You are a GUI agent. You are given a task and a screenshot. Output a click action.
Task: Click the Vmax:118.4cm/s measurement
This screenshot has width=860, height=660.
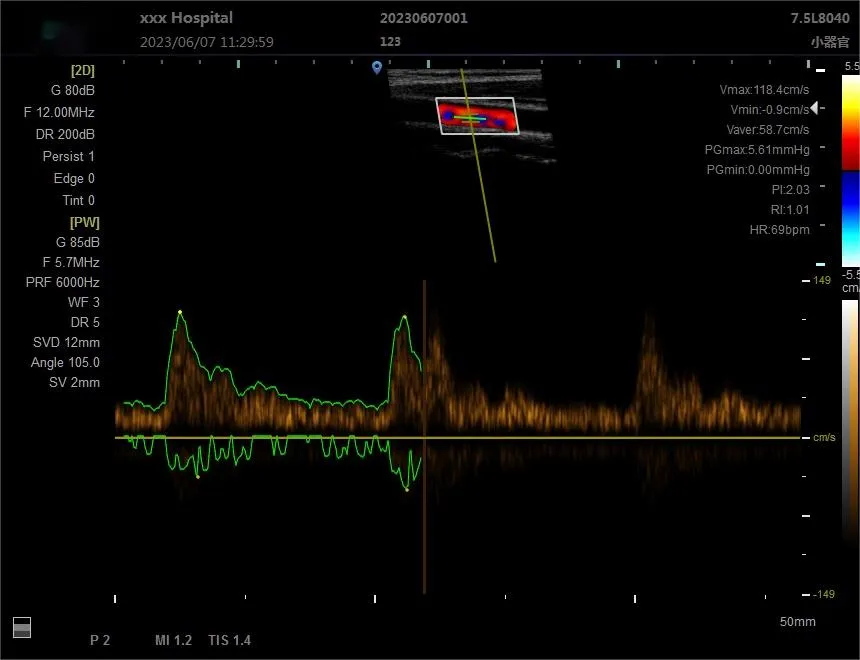click(765, 89)
